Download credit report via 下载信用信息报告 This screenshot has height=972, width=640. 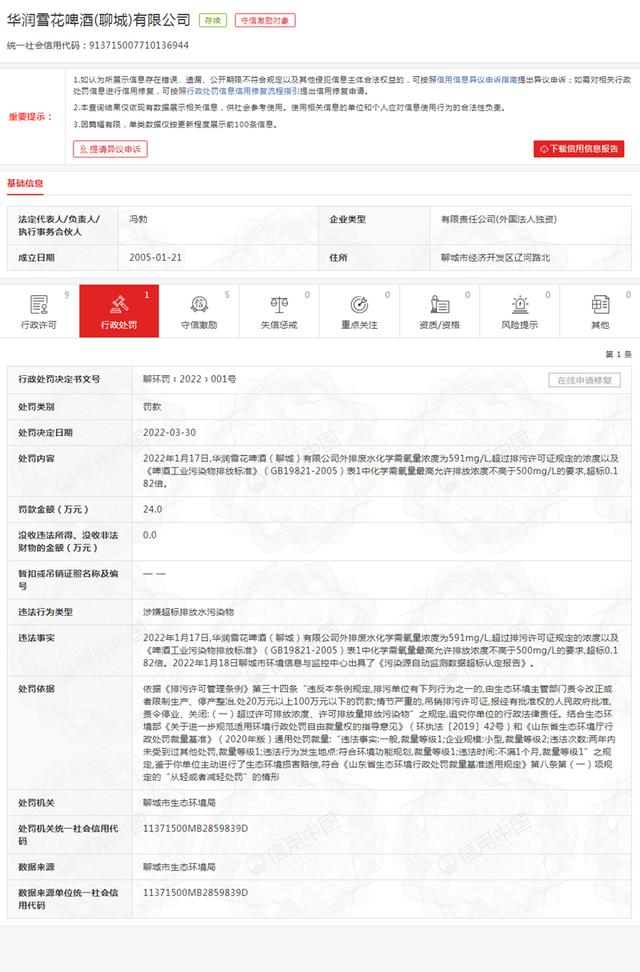coord(579,149)
